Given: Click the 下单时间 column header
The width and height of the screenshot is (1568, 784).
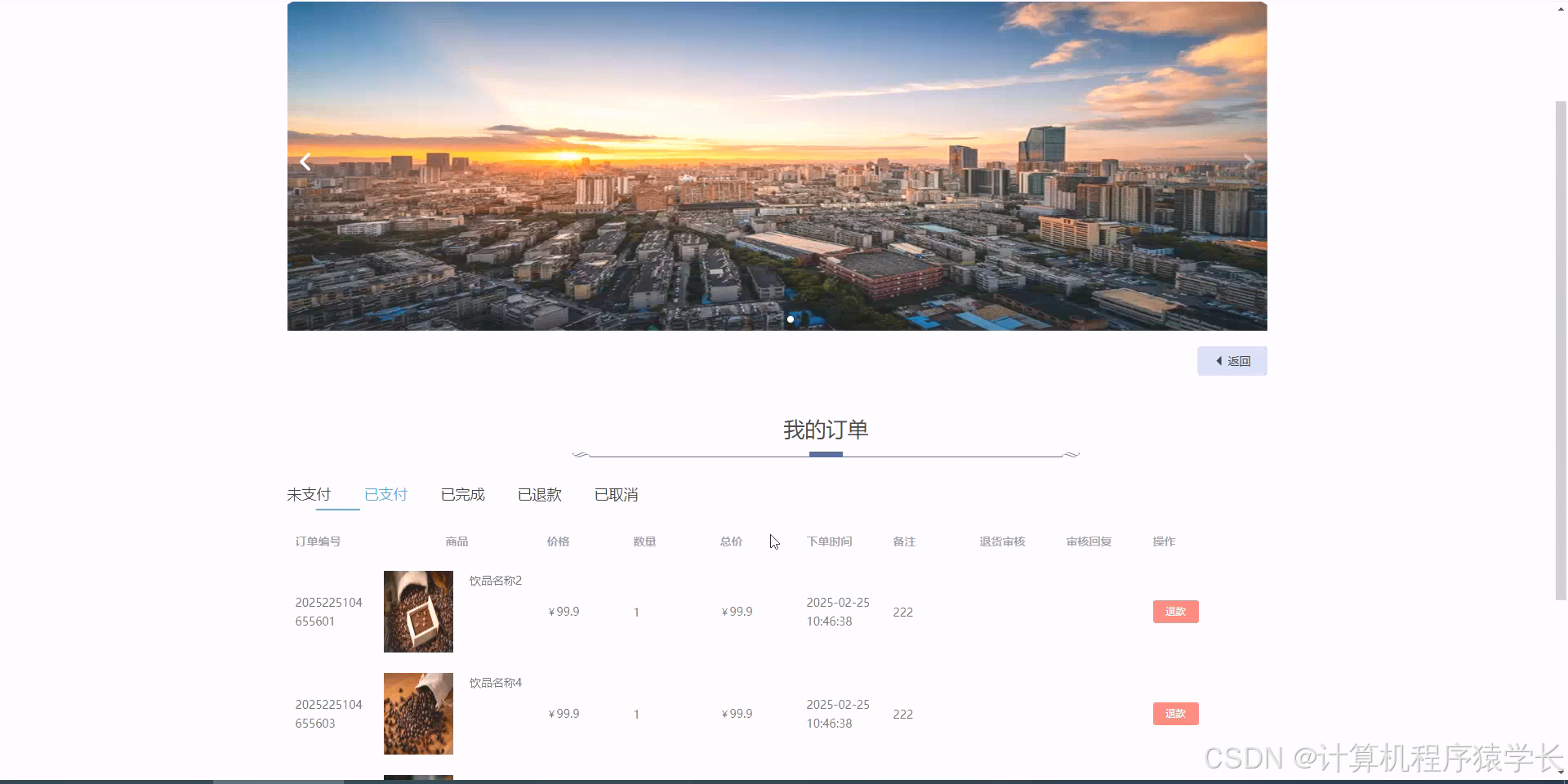Looking at the screenshot, I should (x=829, y=541).
